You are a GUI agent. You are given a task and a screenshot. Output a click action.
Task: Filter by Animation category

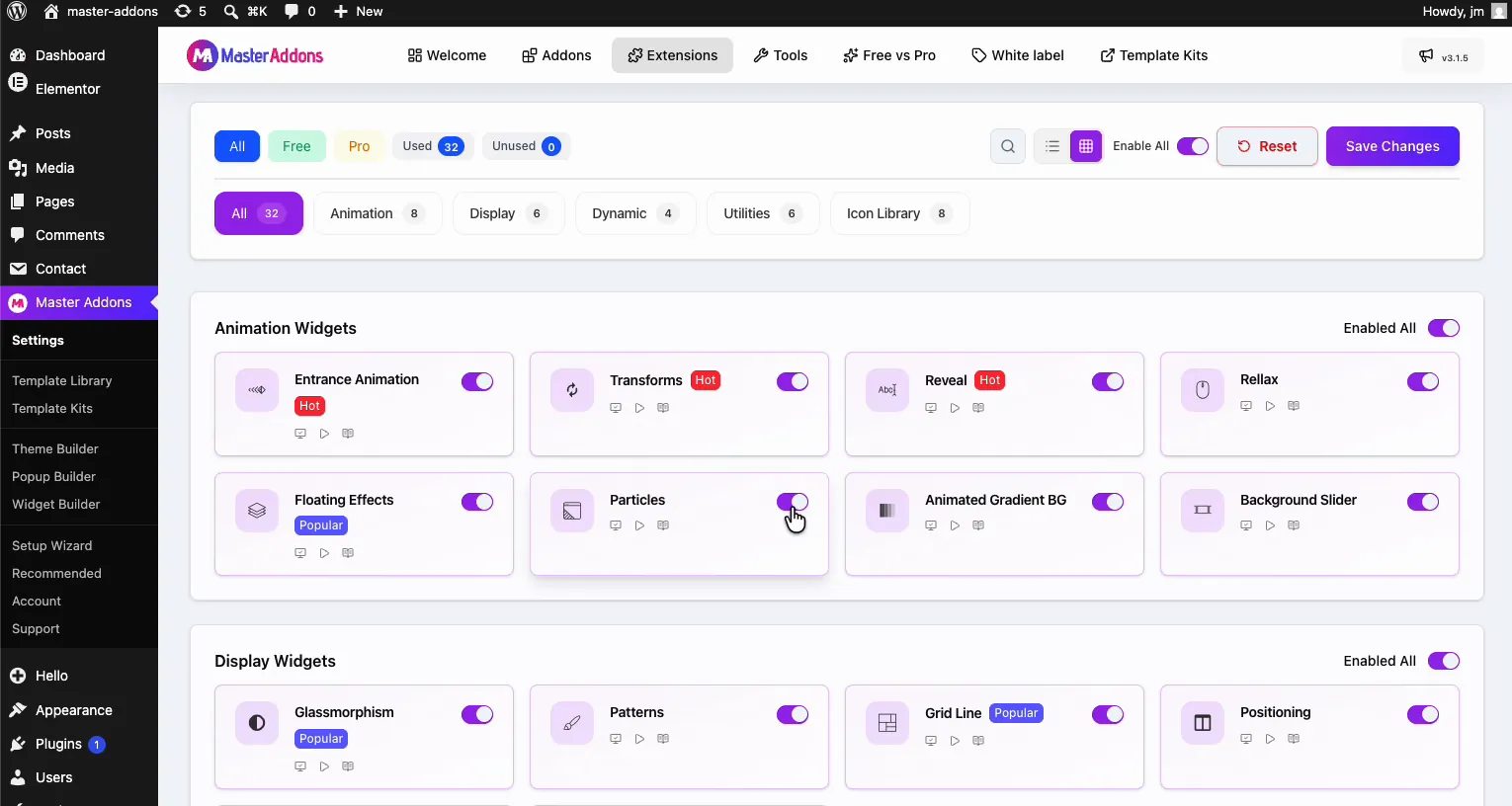click(x=378, y=213)
